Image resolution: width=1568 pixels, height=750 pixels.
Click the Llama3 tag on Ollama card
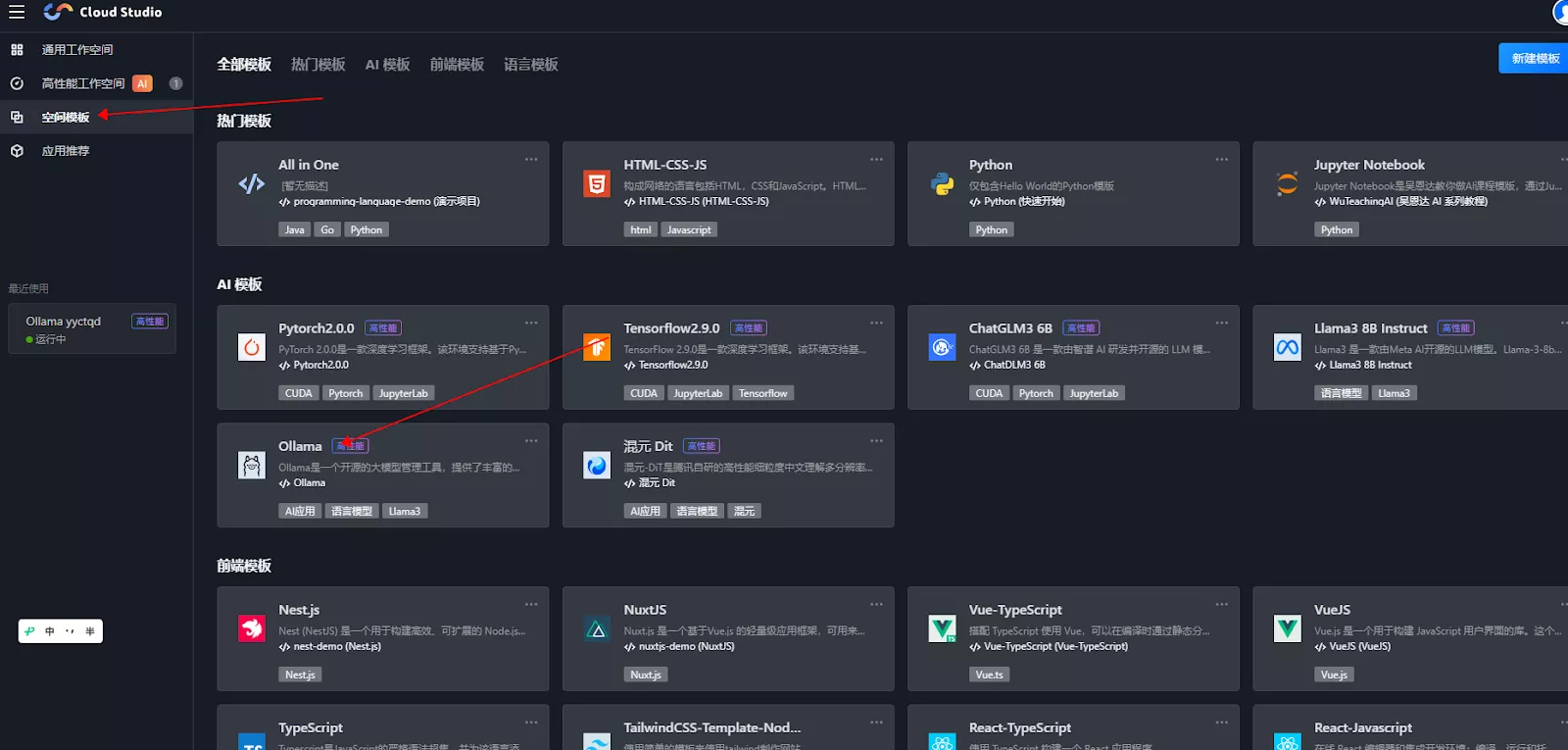(404, 511)
